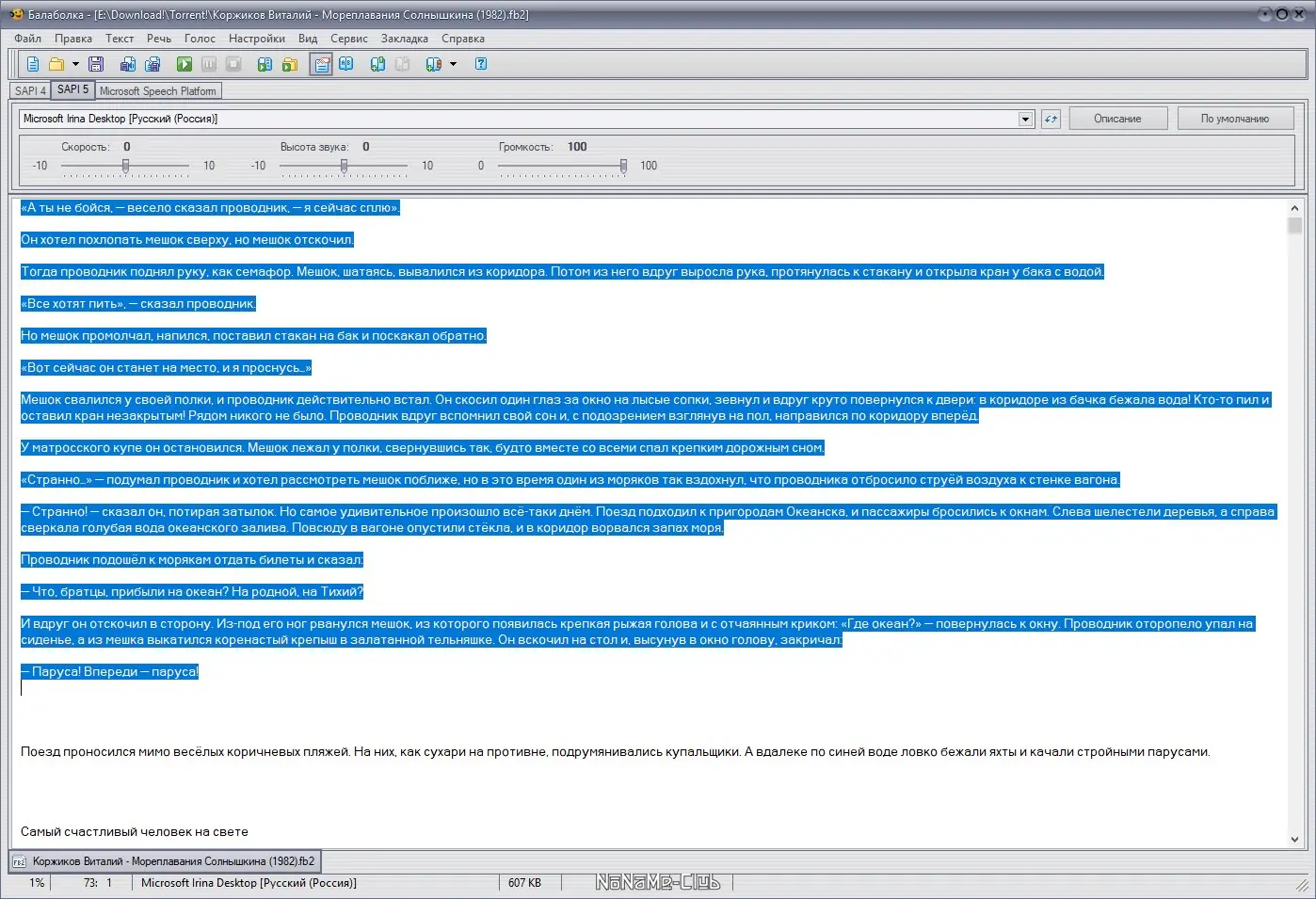Click the green-arrow page icon after Stop
Image resolution: width=1316 pixels, height=899 pixels.
[x=265, y=64]
